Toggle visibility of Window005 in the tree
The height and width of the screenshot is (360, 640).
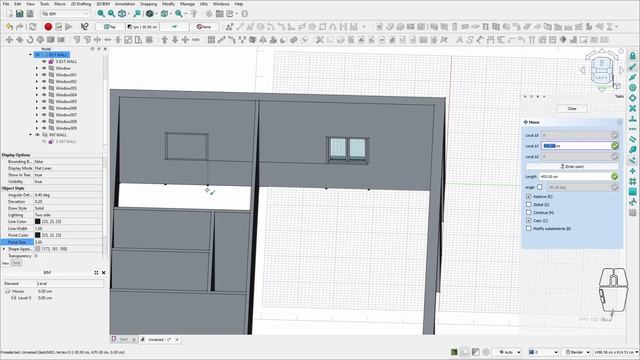(x=44, y=101)
